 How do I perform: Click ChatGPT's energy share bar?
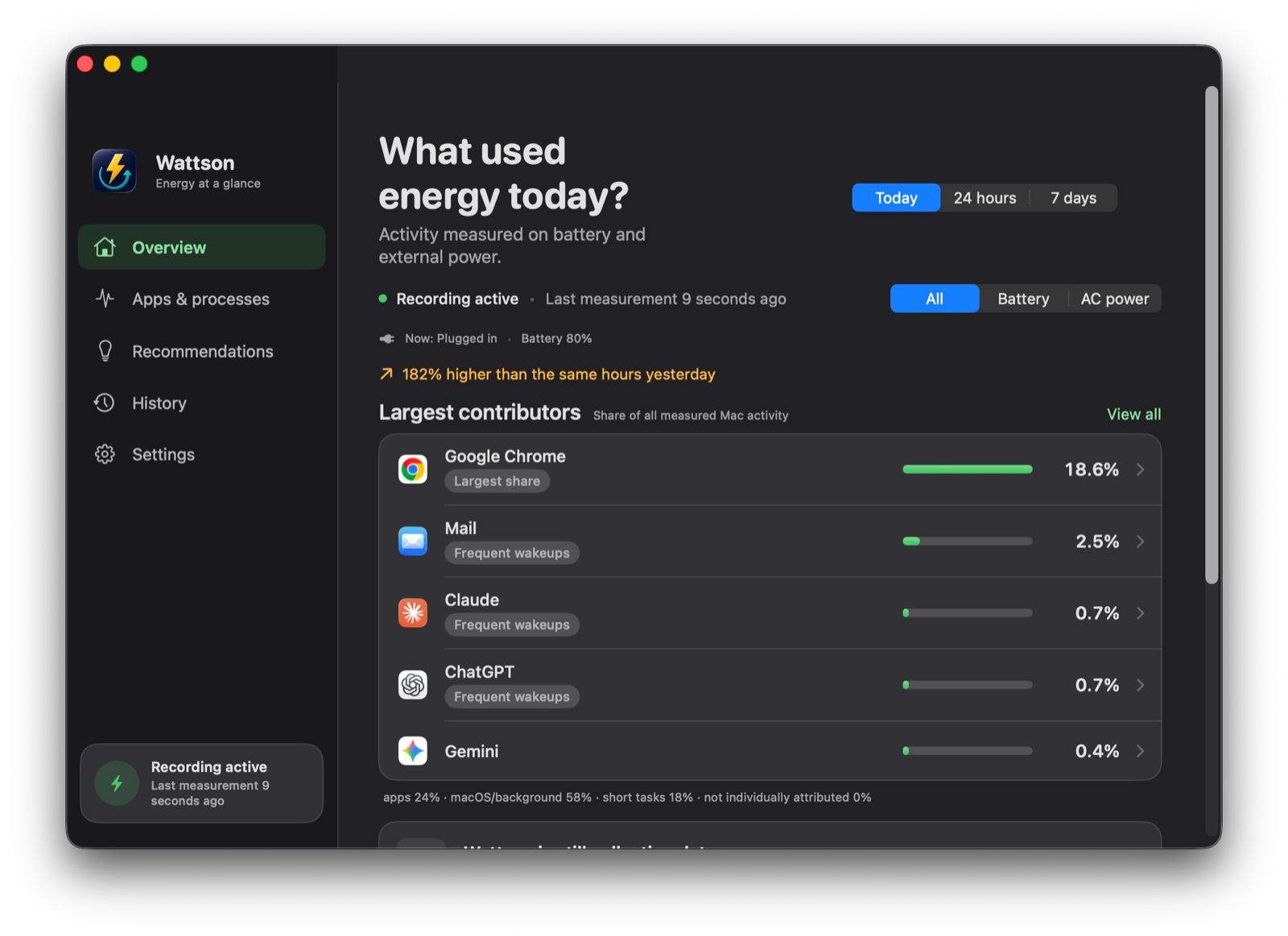[x=968, y=685]
